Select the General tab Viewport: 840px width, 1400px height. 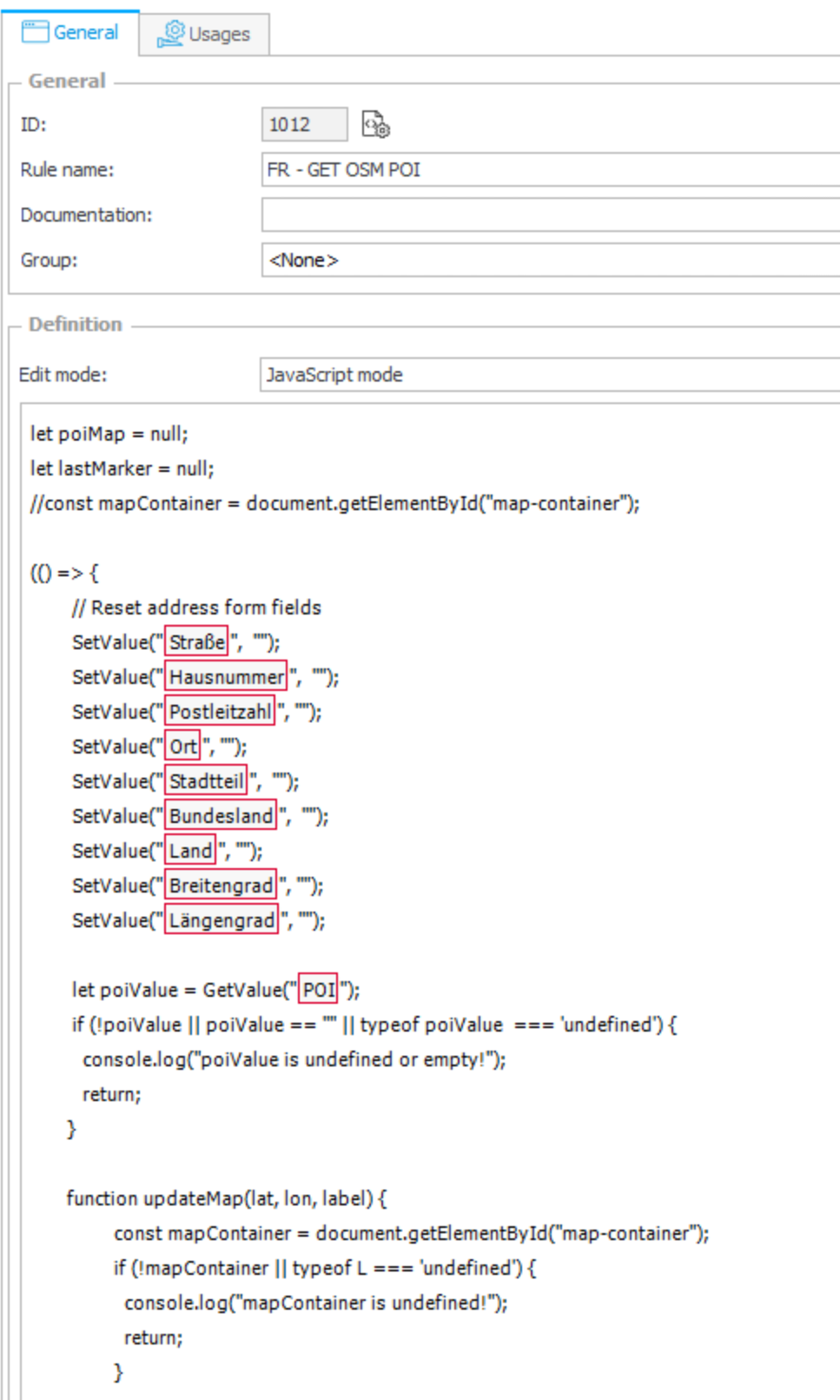[69, 33]
